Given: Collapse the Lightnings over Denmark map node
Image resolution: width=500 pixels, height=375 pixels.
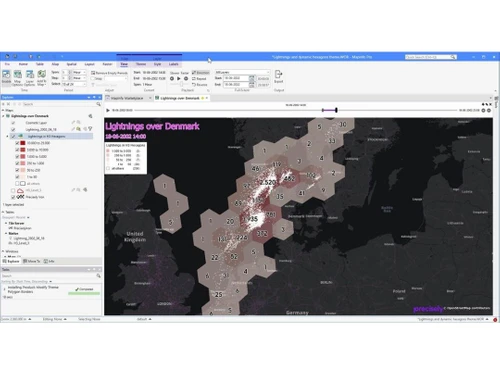Looking at the screenshot, I should coord(3,116).
